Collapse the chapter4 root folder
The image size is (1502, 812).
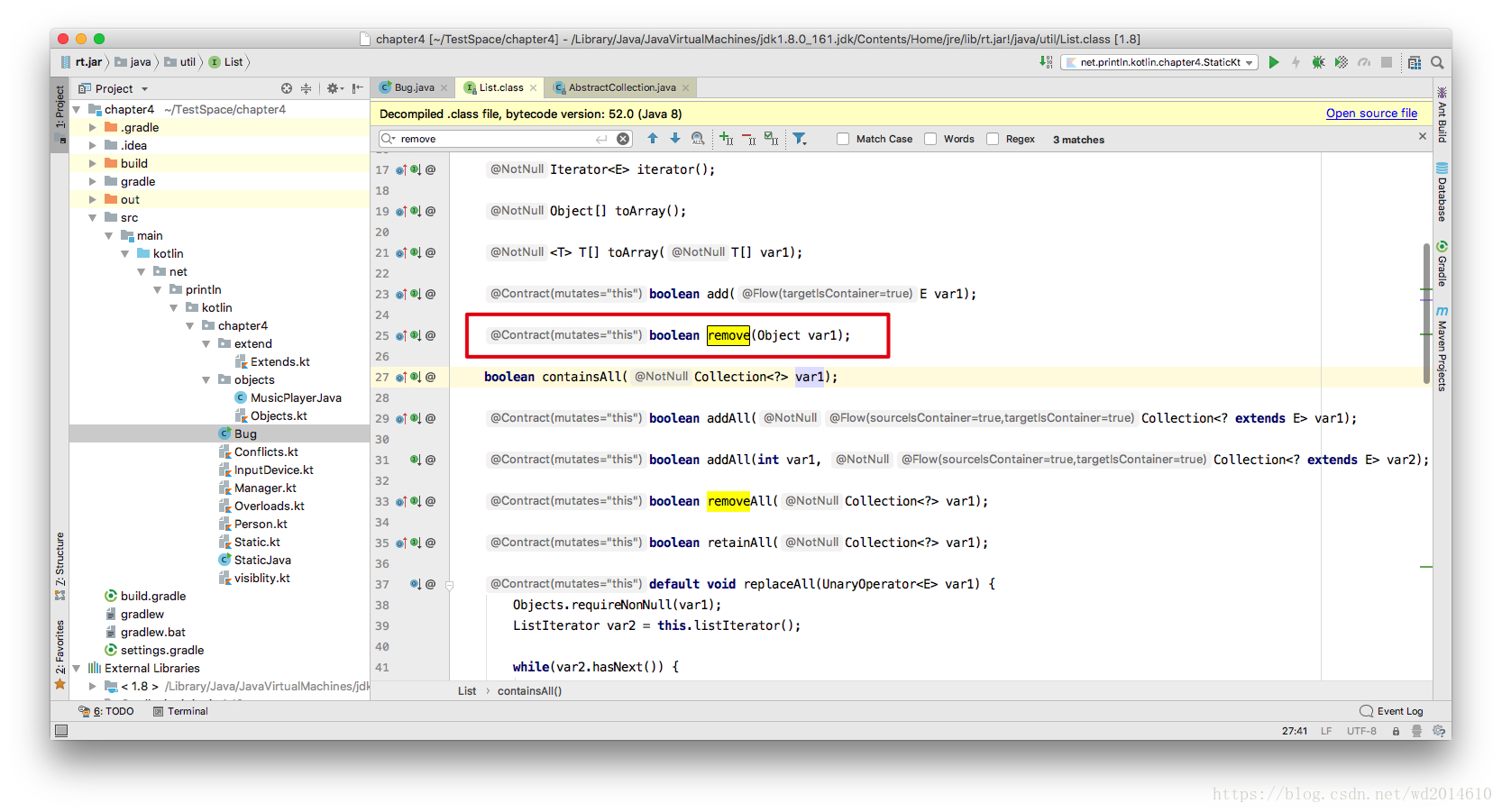point(77,109)
